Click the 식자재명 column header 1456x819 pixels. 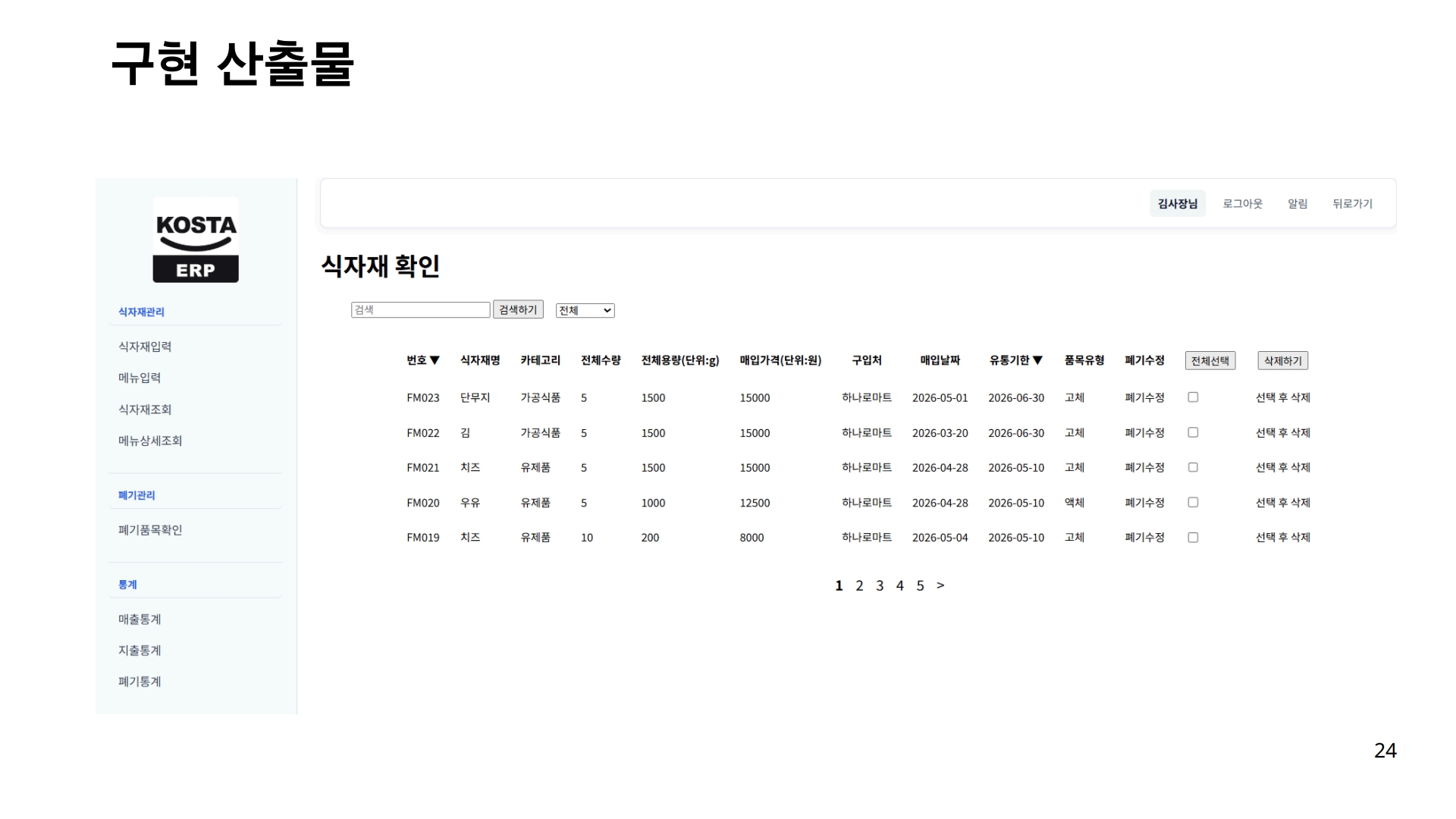click(480, 360)
